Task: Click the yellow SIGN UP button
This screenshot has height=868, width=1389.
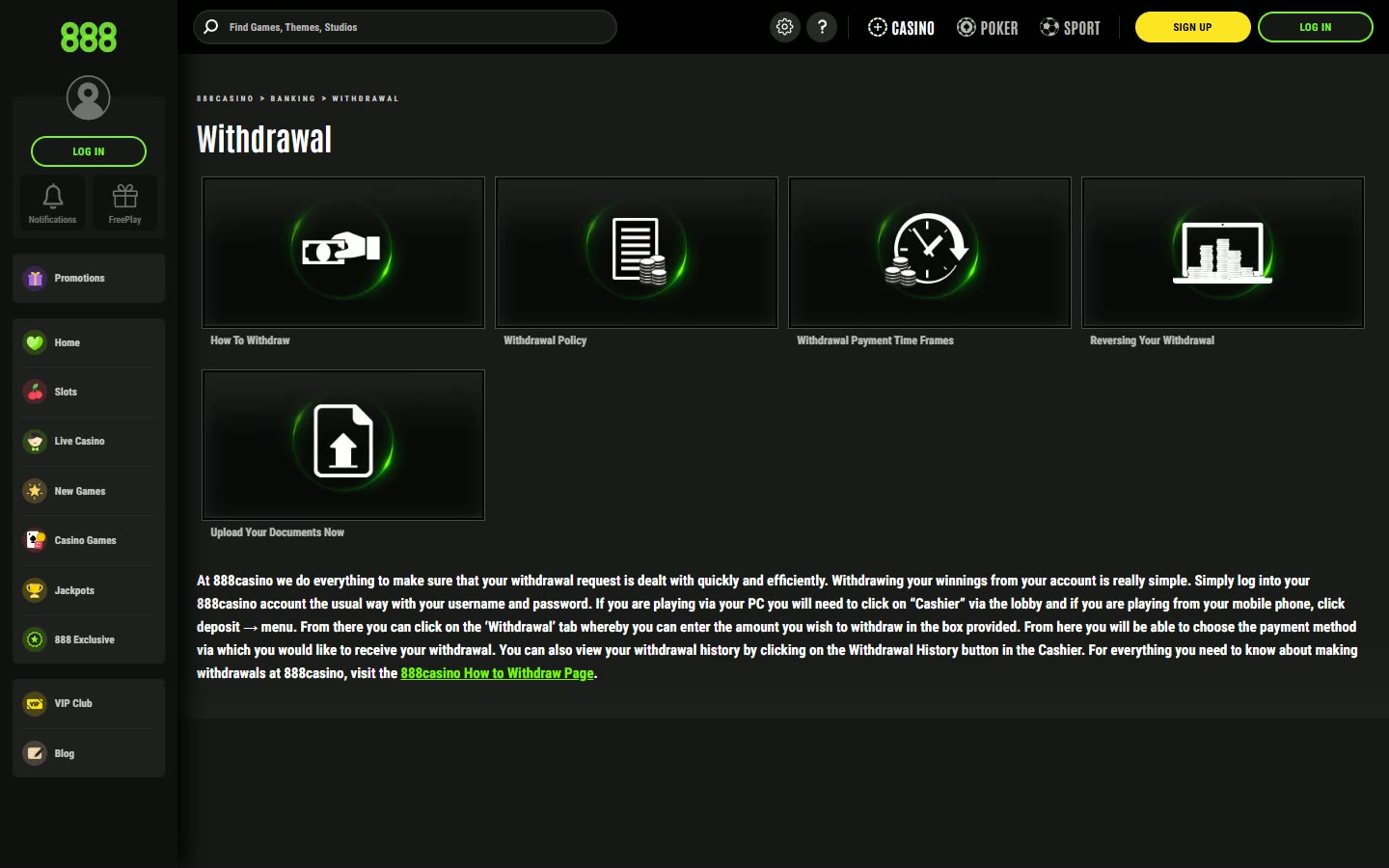Action: click(x=1192, y=27)
